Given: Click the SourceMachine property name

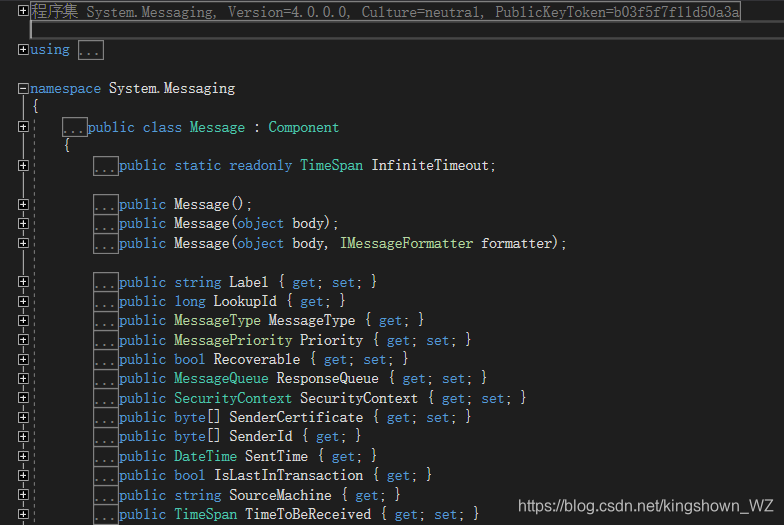Looking at the screenshot, I should coord(280,495).
